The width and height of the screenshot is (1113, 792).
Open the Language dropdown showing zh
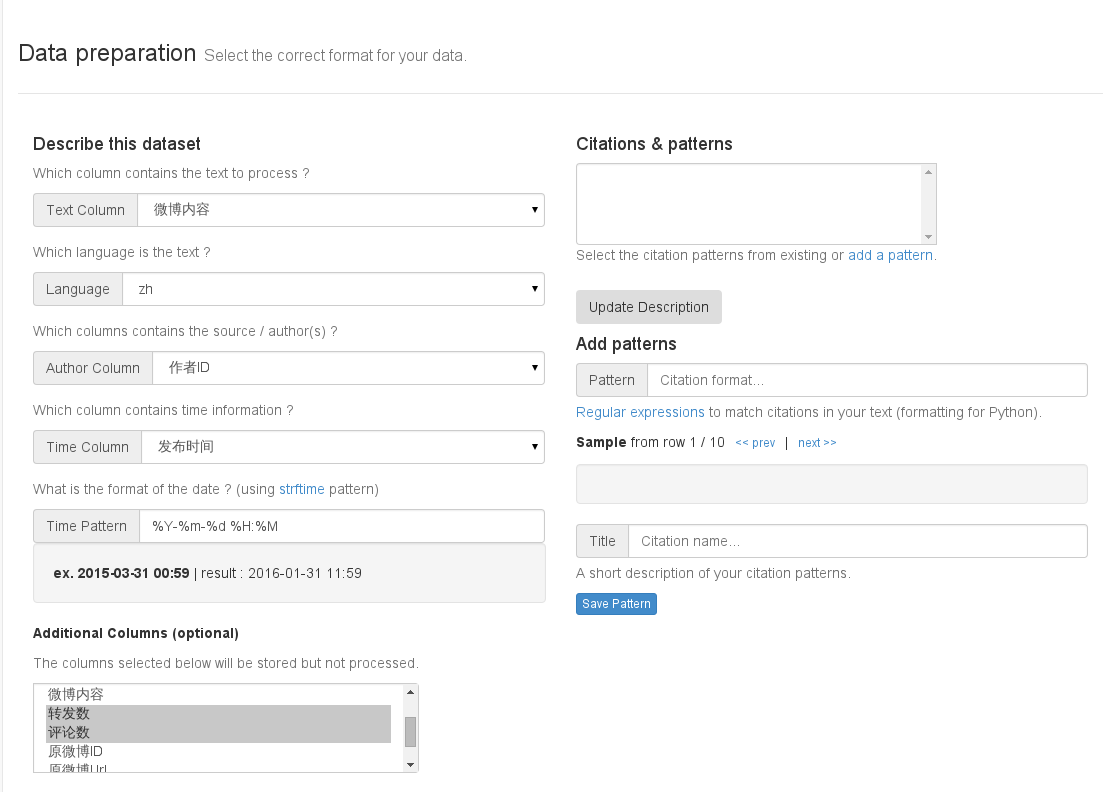pos(333,289)
